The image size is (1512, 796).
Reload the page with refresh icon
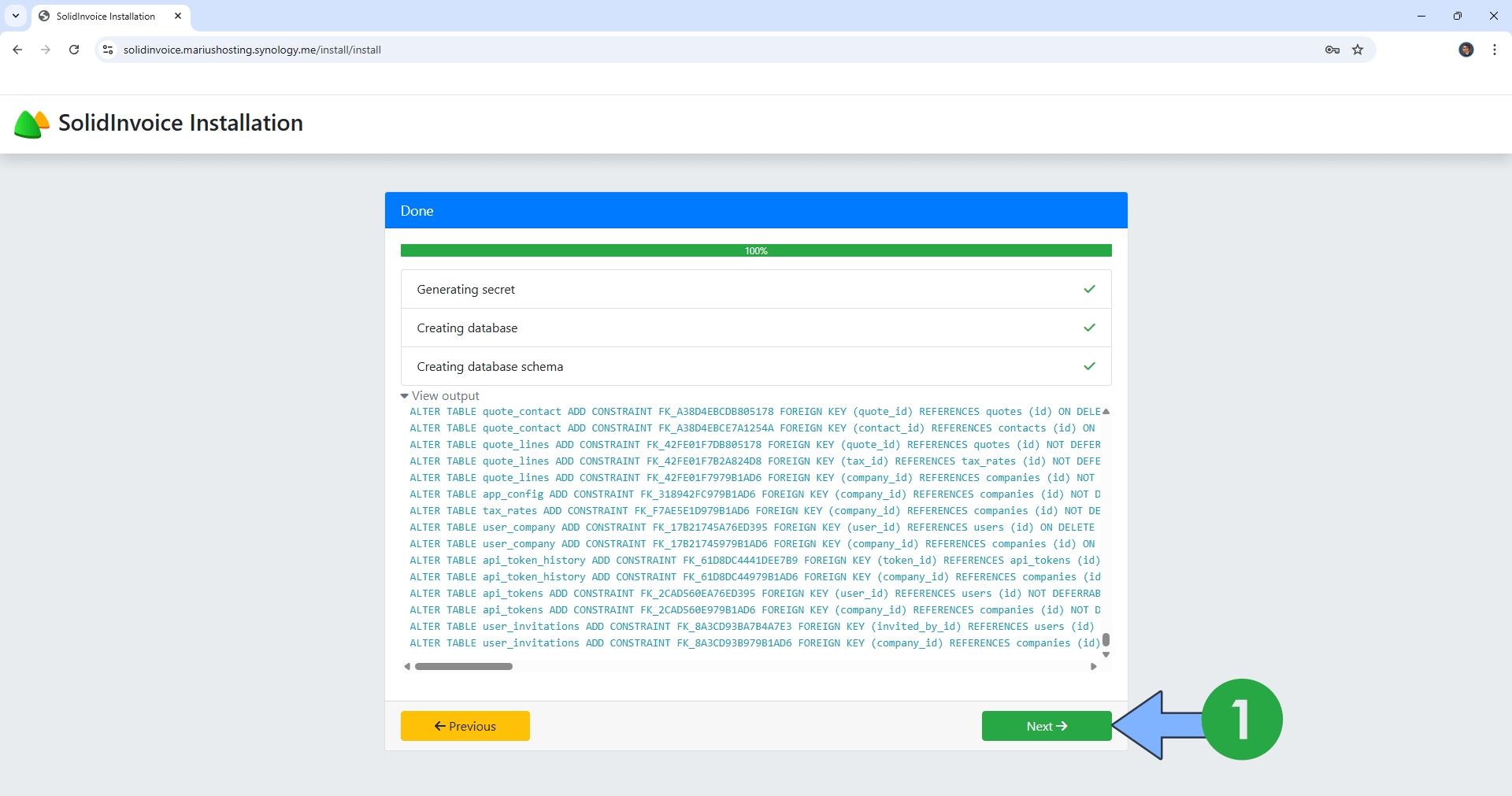(74, 50)
